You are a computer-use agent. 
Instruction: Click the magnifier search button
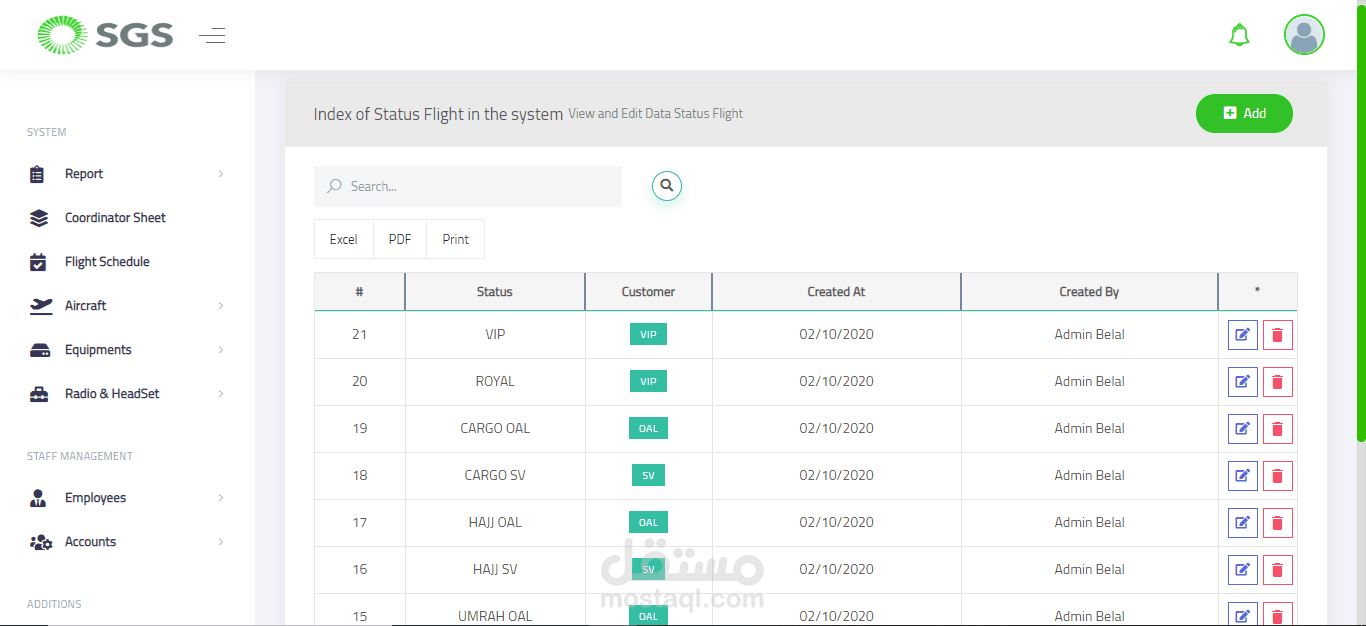[x=667, y=186]
